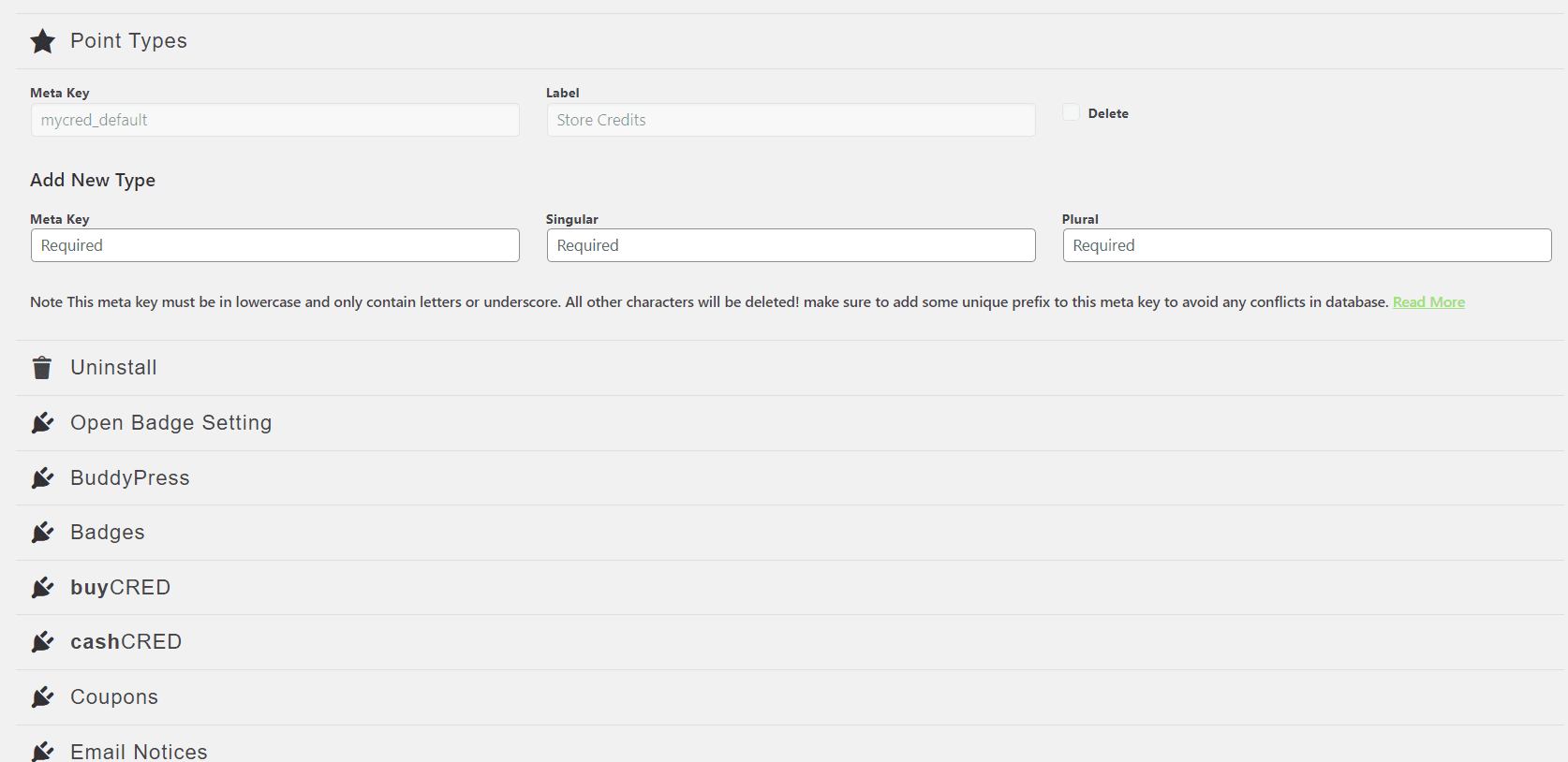
Task: Click the plug icon next to cashCRED
Action: click(x=42, y=642)
